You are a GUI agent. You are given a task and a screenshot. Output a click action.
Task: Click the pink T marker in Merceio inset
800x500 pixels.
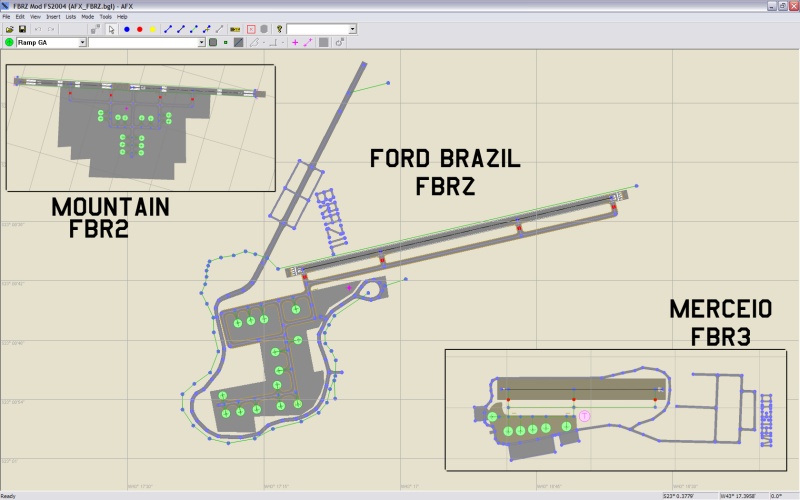click(x=584, y=416)
